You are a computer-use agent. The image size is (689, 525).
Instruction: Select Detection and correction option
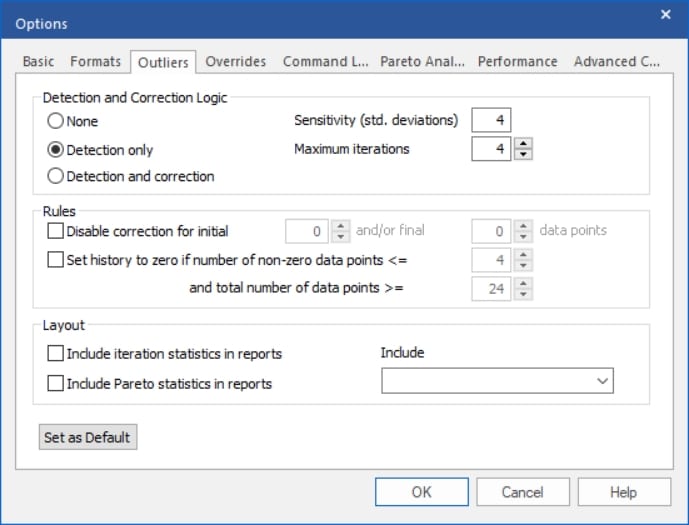coord(56,176)
